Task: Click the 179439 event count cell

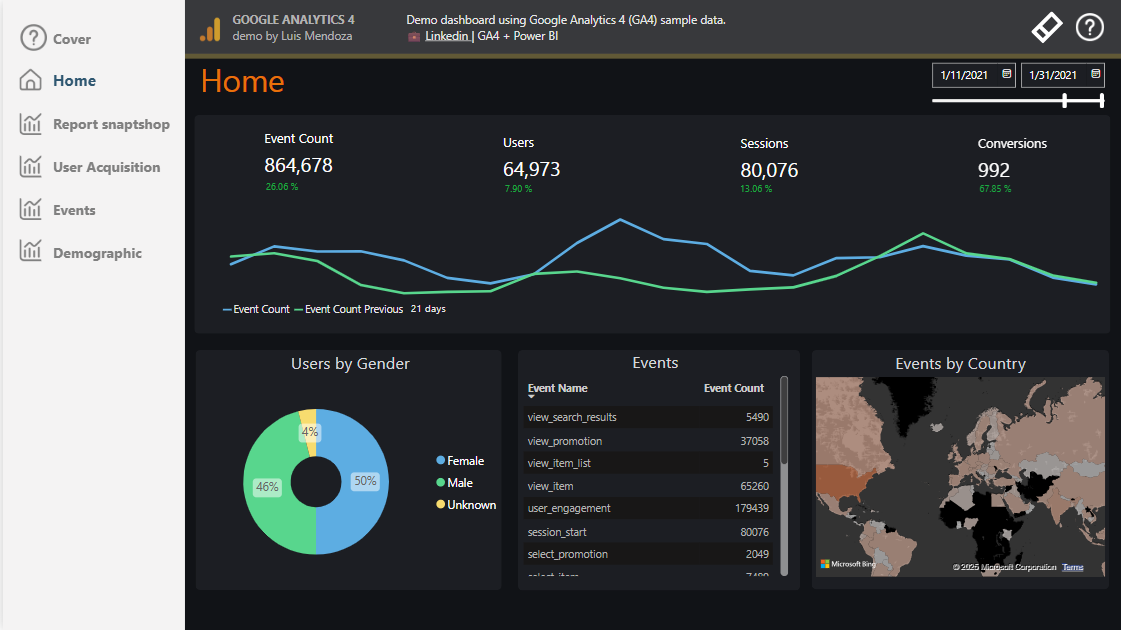Action: pyautogui.click(x=751, y=508)
